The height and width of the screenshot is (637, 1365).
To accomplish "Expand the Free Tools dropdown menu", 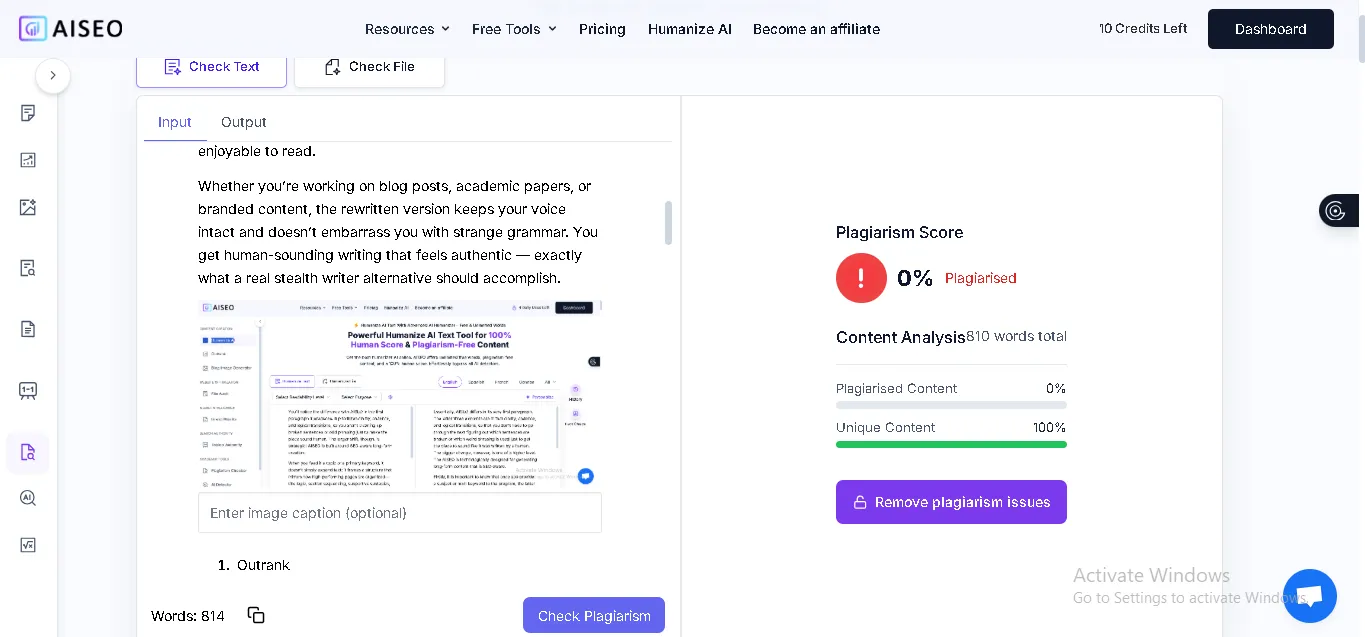I will [x=514, y=29].
